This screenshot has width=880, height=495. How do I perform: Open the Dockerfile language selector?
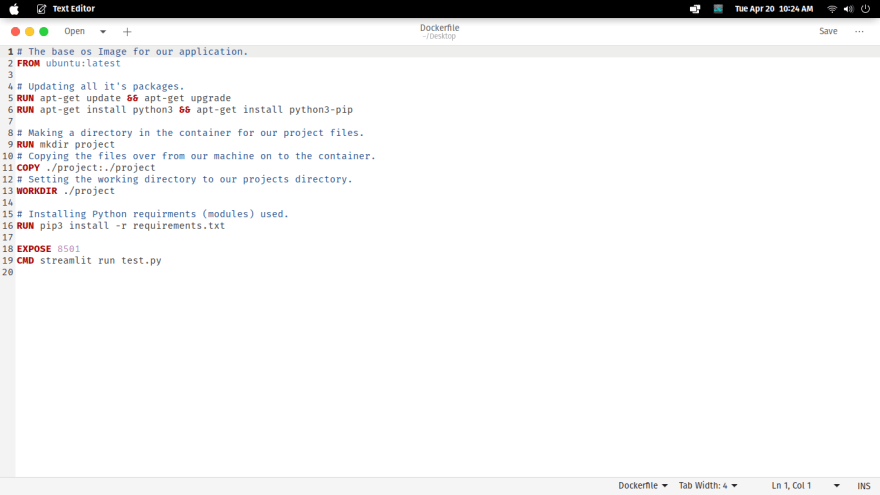(x=643, y=485)
